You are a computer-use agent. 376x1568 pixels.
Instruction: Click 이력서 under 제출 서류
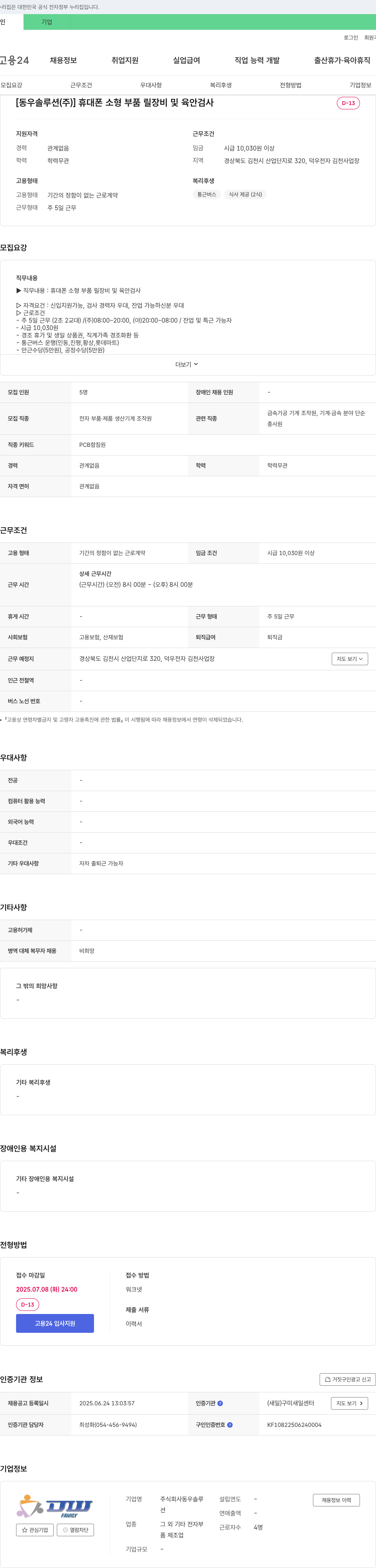[x=134, y=1324]
